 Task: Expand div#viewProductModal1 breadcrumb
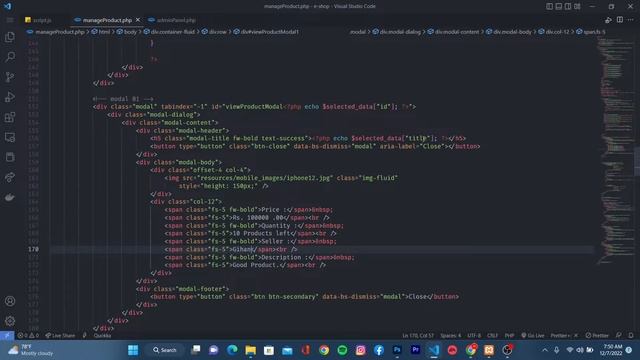[266, 32]
